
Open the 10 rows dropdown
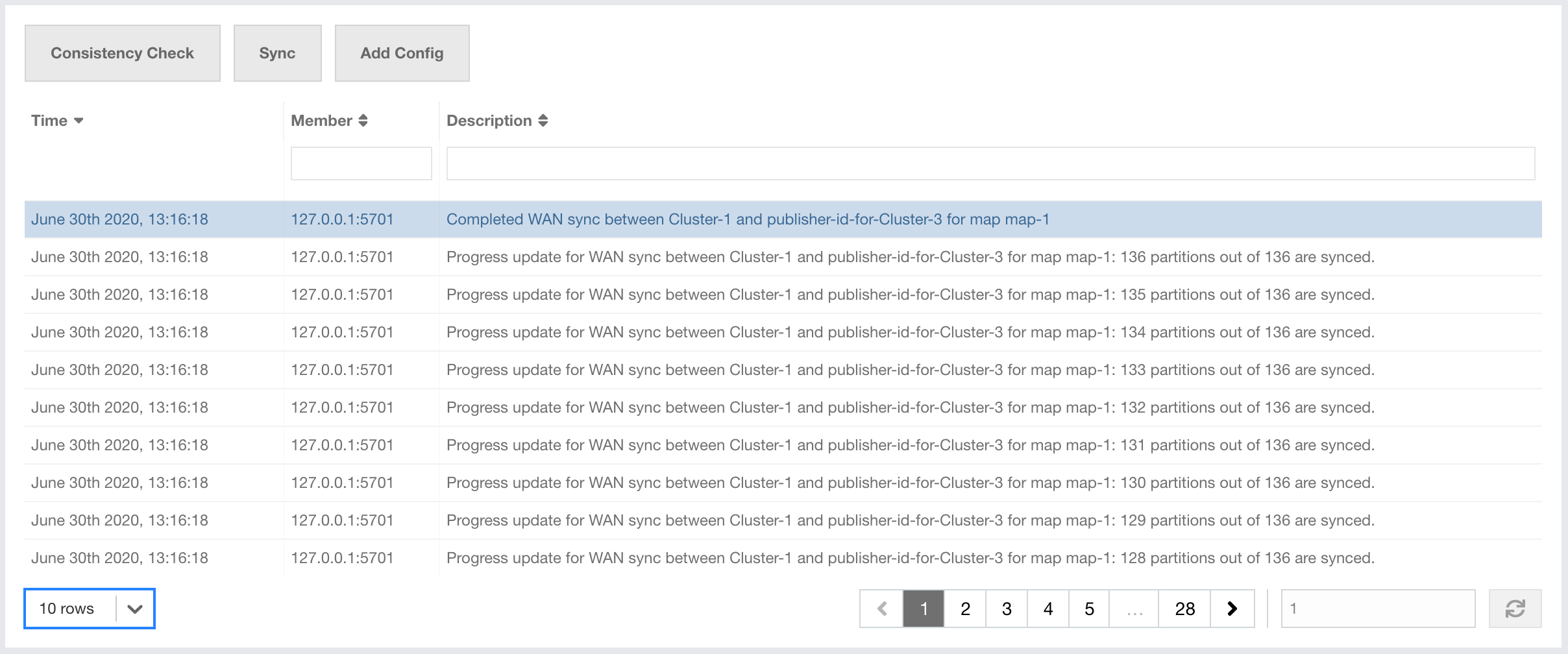coord(90,609)
